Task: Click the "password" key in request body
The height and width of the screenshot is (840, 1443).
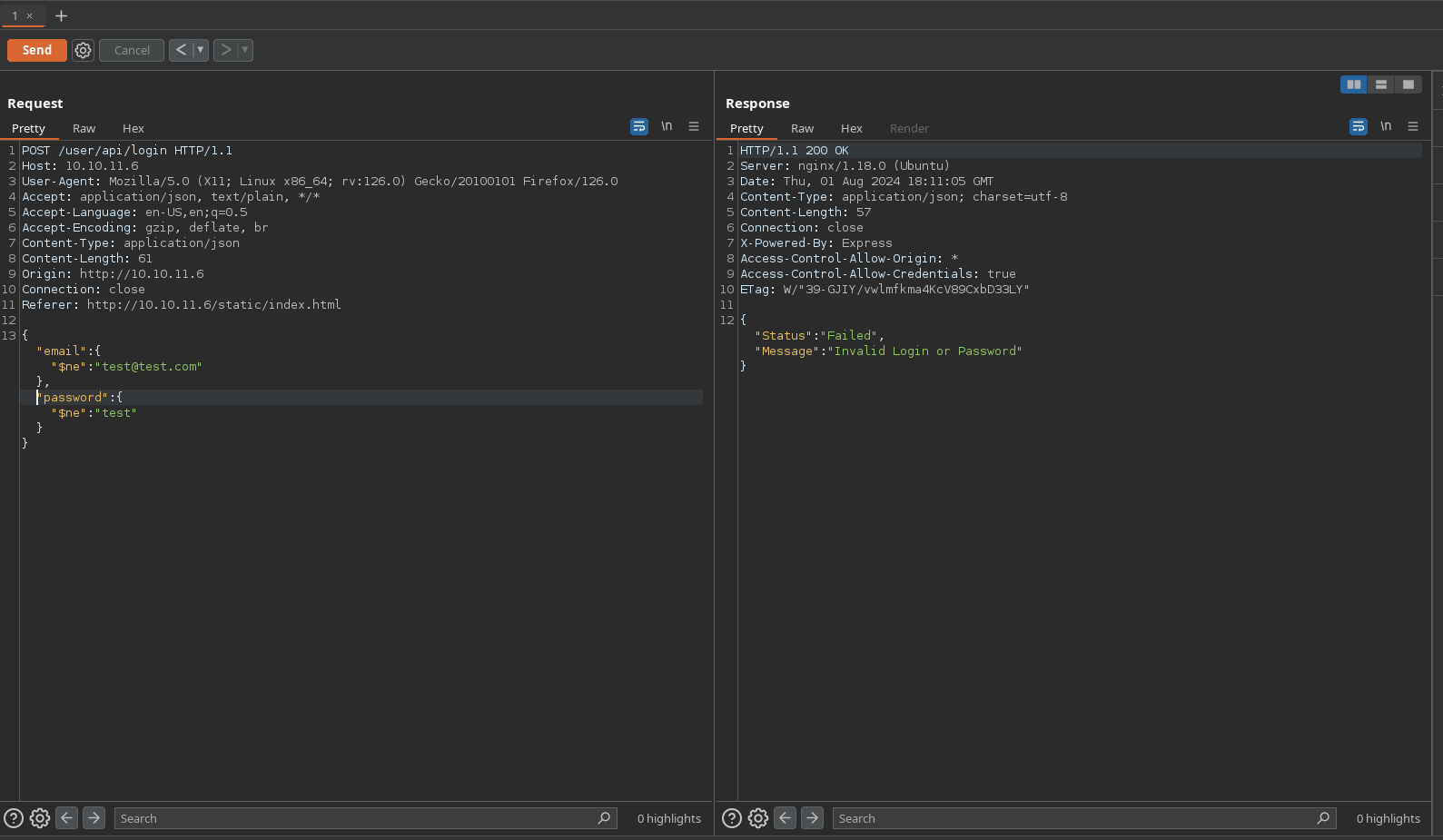Action: 73,398
